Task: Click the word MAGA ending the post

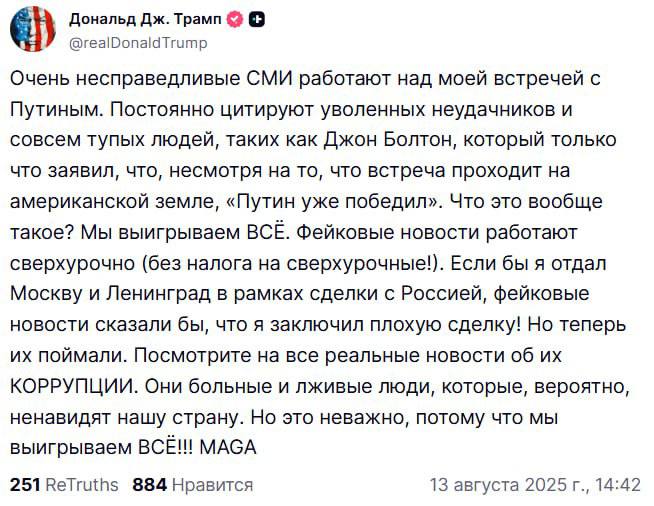Action: tap(228, 448)
